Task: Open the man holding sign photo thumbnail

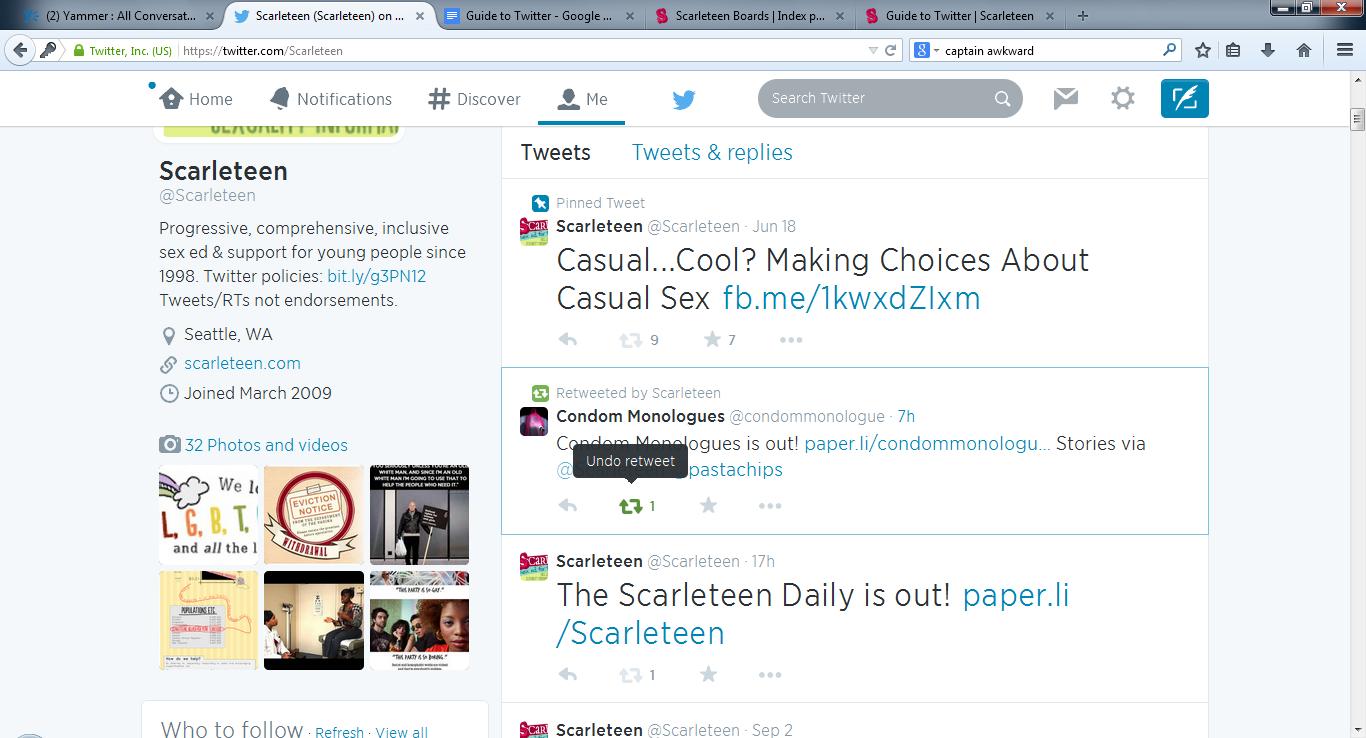Action: (x=419, y=515)
